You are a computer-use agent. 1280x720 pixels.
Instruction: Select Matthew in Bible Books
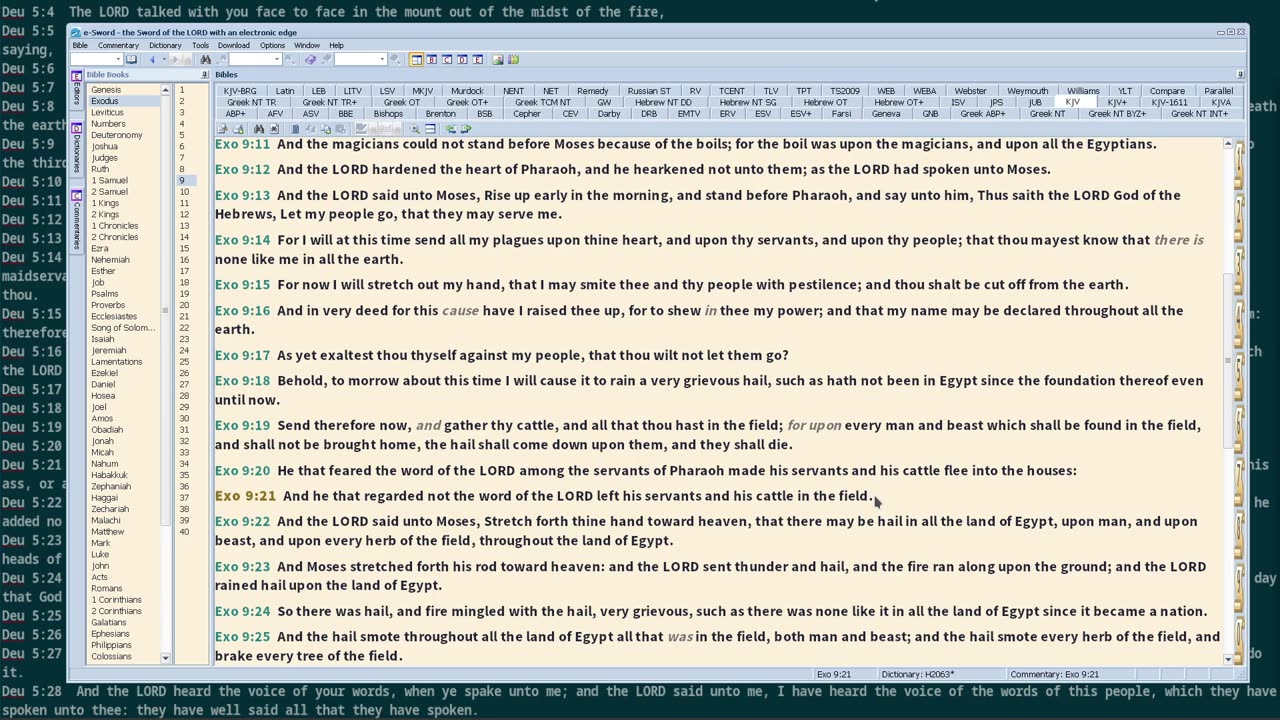[x=108, y=532]
